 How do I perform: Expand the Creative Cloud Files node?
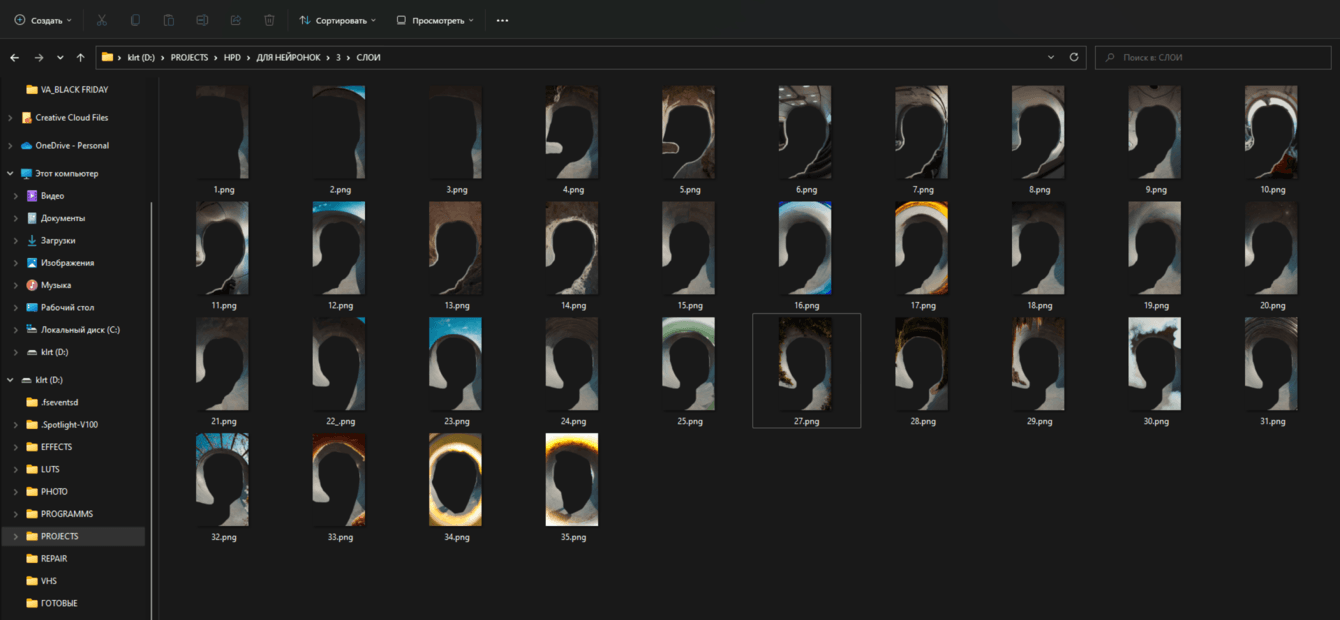click(11, 118)
